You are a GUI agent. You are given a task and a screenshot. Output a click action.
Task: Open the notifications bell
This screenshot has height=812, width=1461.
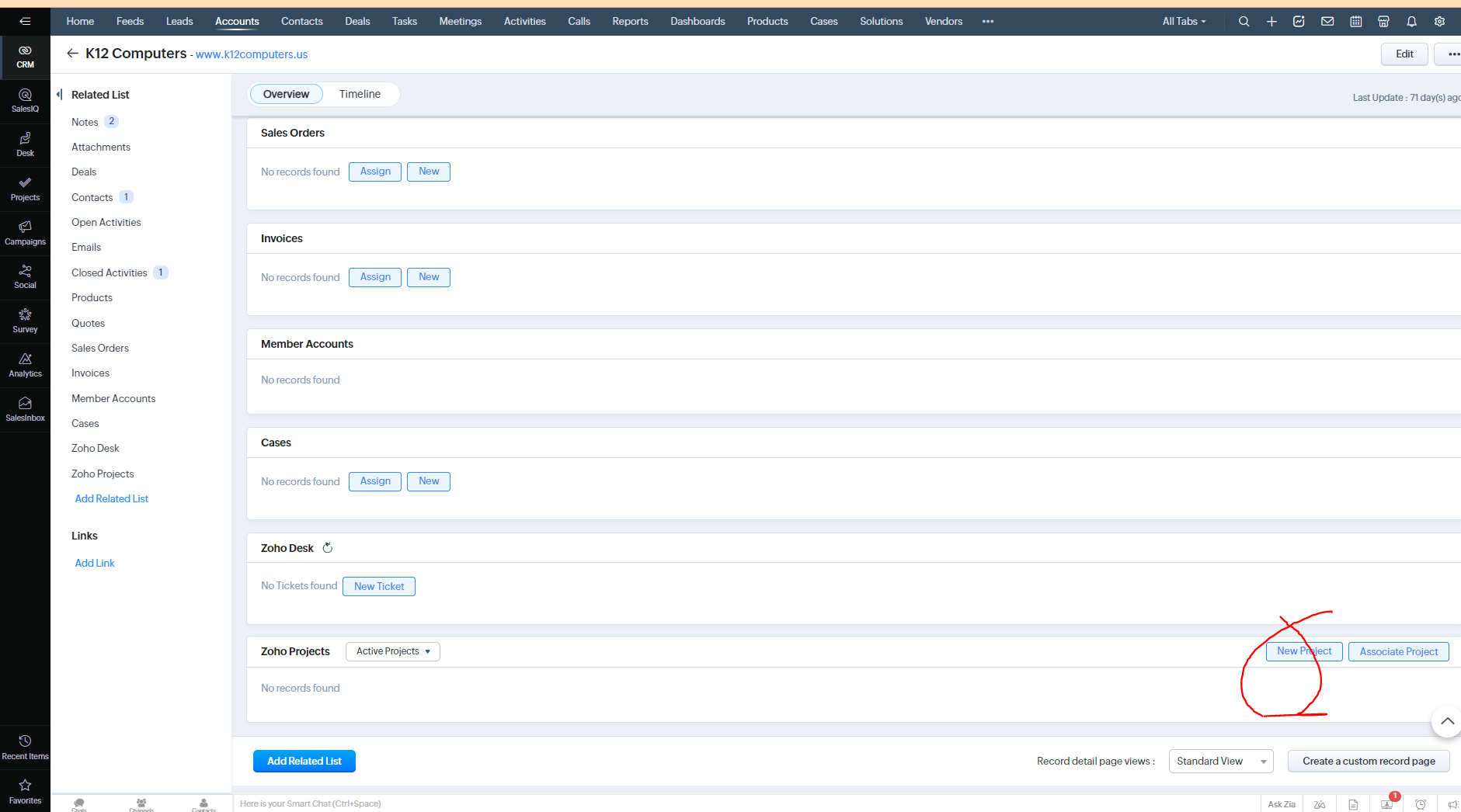[x=1412, y=22]
